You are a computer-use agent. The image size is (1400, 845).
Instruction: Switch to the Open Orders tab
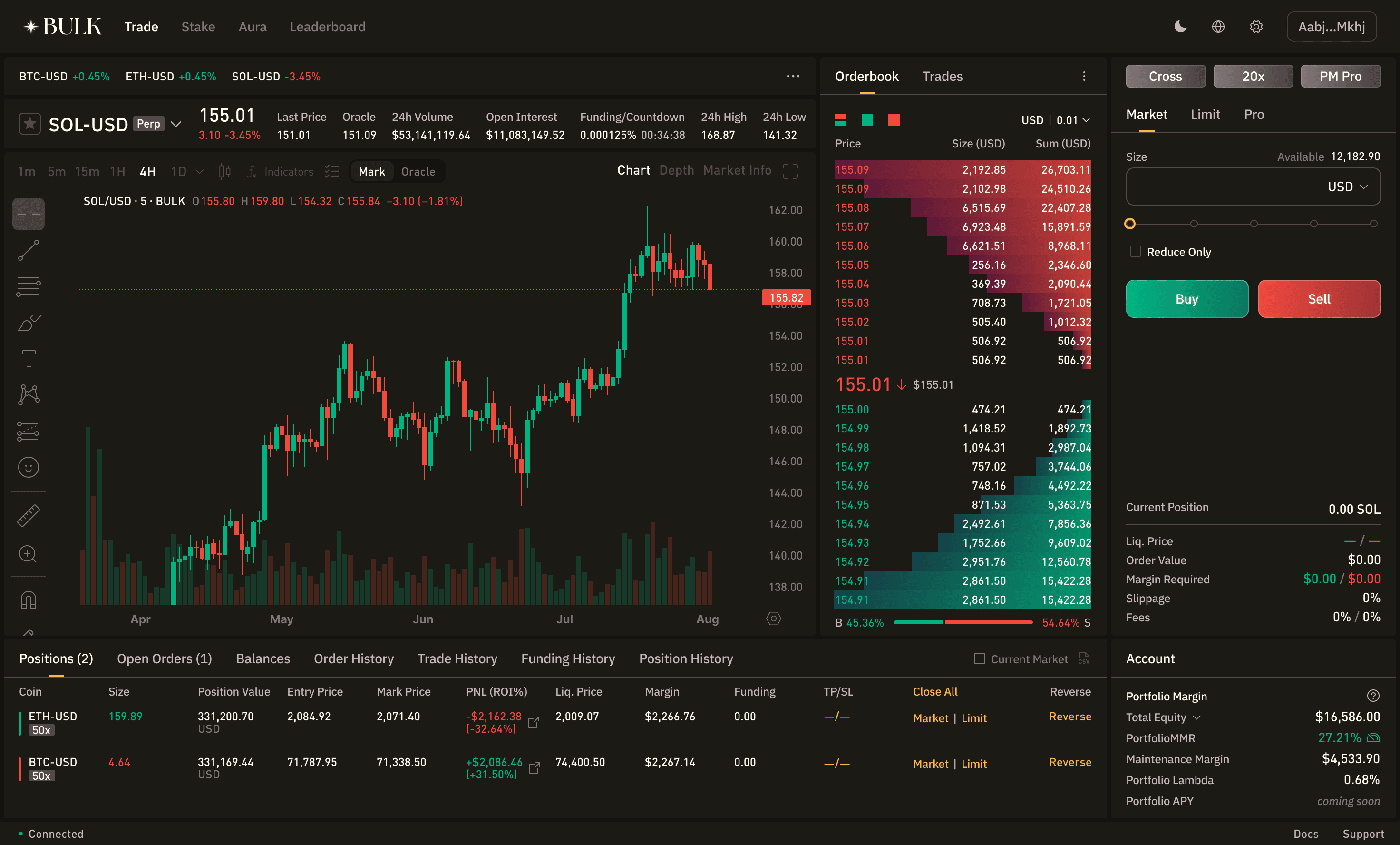(x=164, y=658)
